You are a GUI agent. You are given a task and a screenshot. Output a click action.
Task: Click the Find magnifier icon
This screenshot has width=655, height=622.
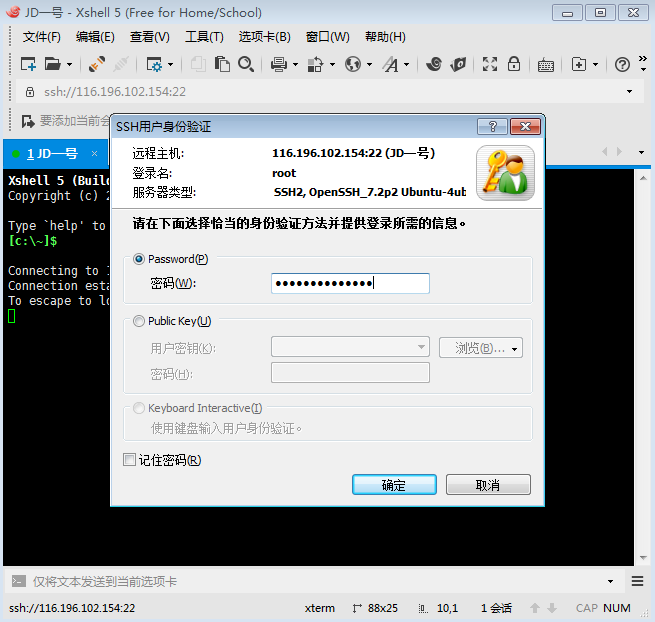point(246,64)
